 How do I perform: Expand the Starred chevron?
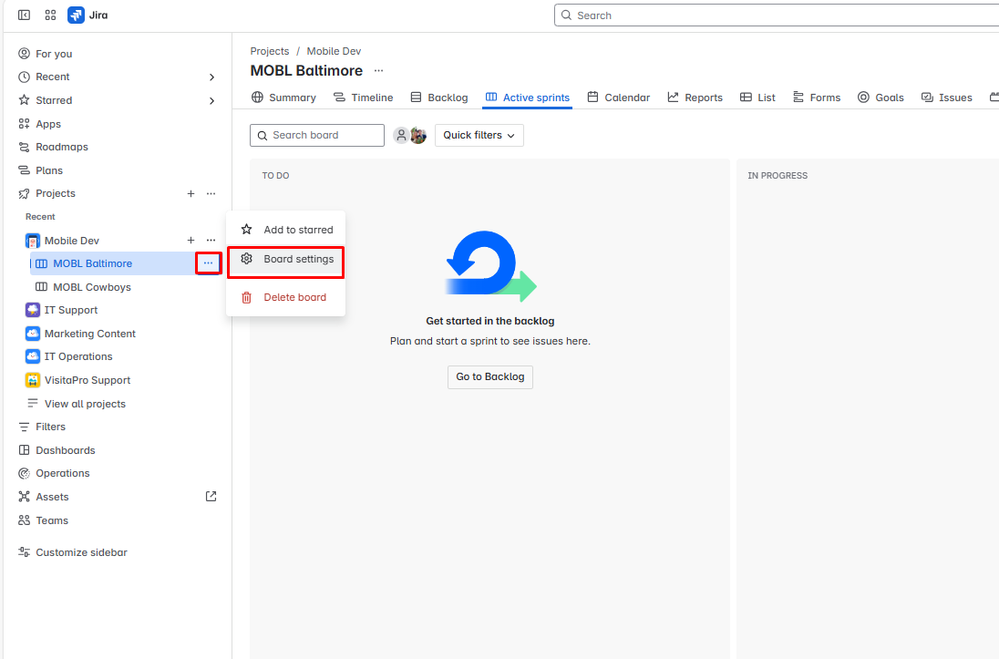pos(212,101)
